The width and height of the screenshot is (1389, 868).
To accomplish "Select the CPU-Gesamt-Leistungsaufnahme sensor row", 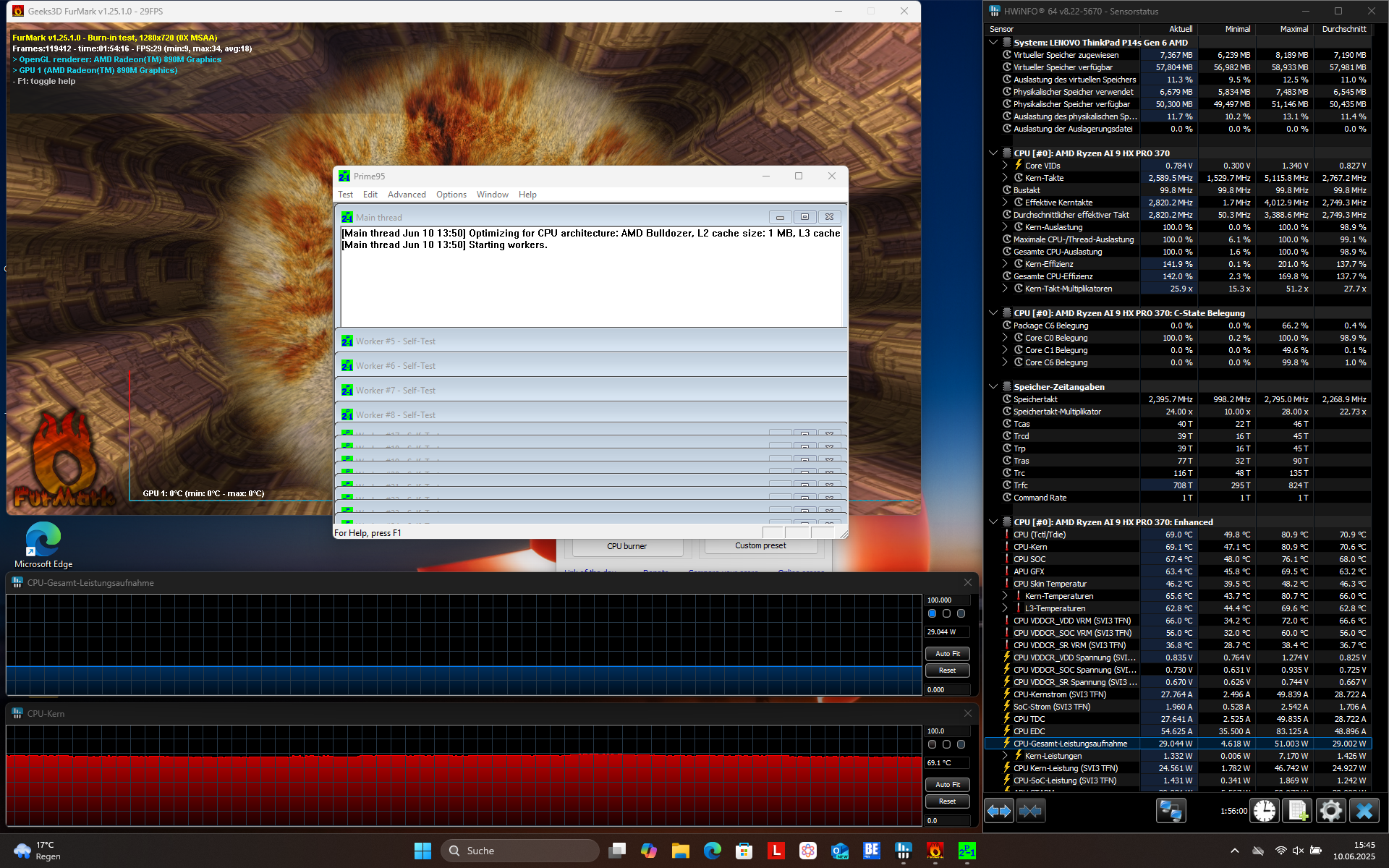I will pos(1178,744).
